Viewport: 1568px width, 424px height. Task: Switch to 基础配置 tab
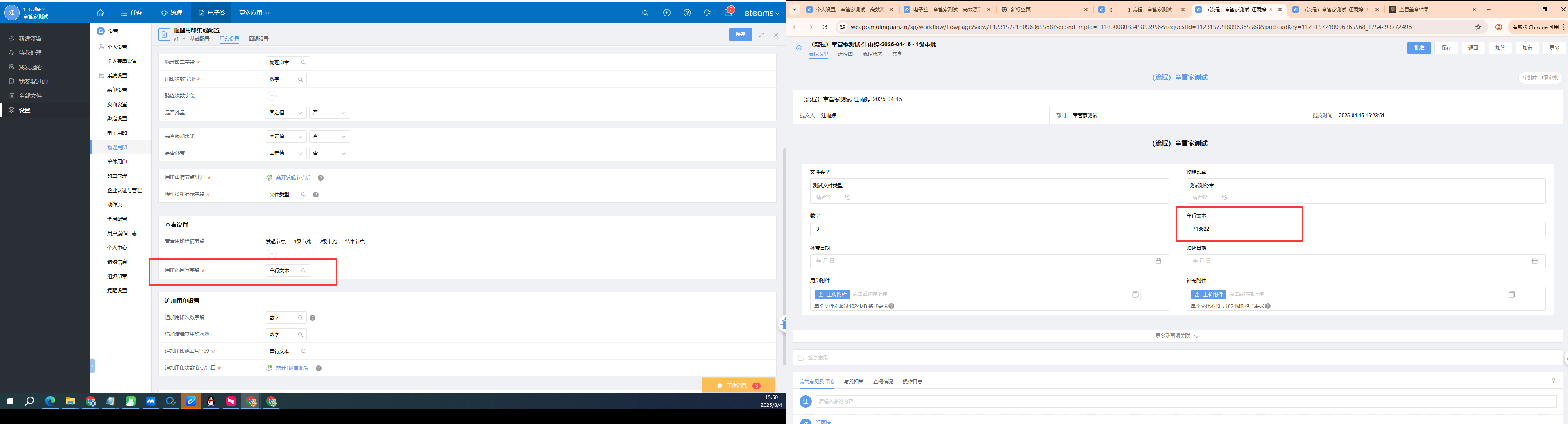[199, 39]
